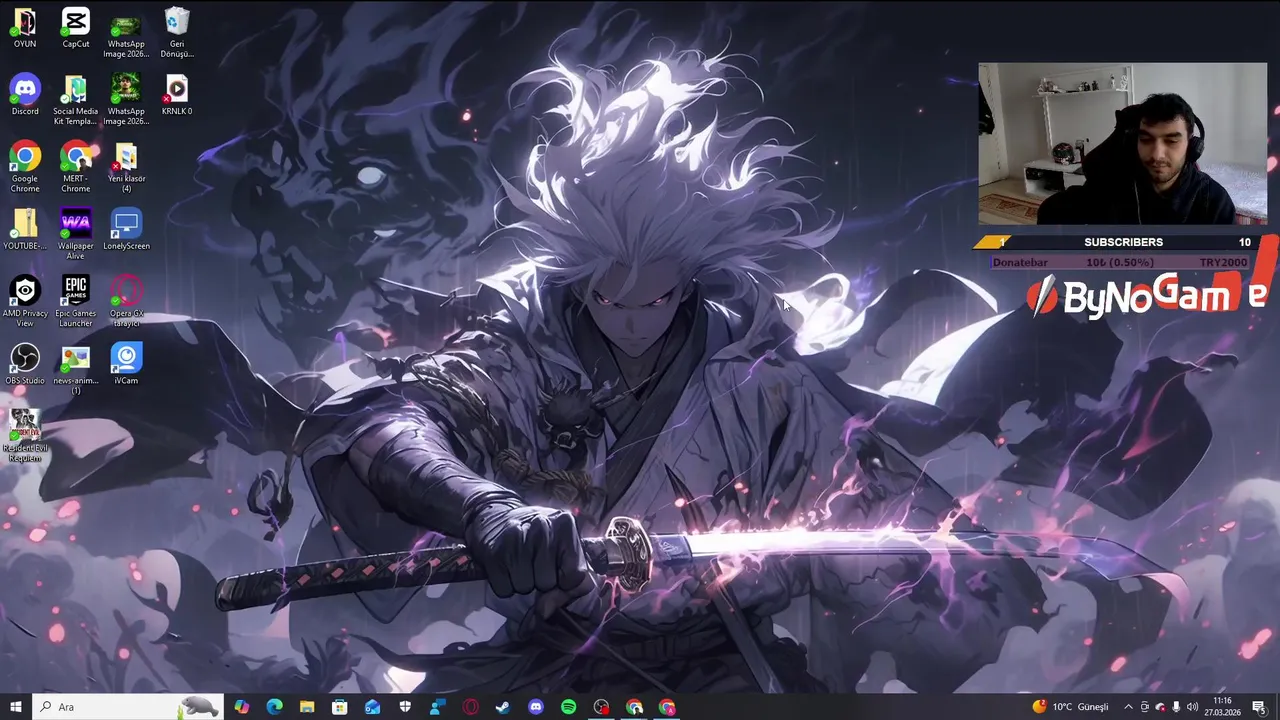1280x720 pixels.
Task: Select the Yeni klasör (4) folder
Action: coord(126,167)
